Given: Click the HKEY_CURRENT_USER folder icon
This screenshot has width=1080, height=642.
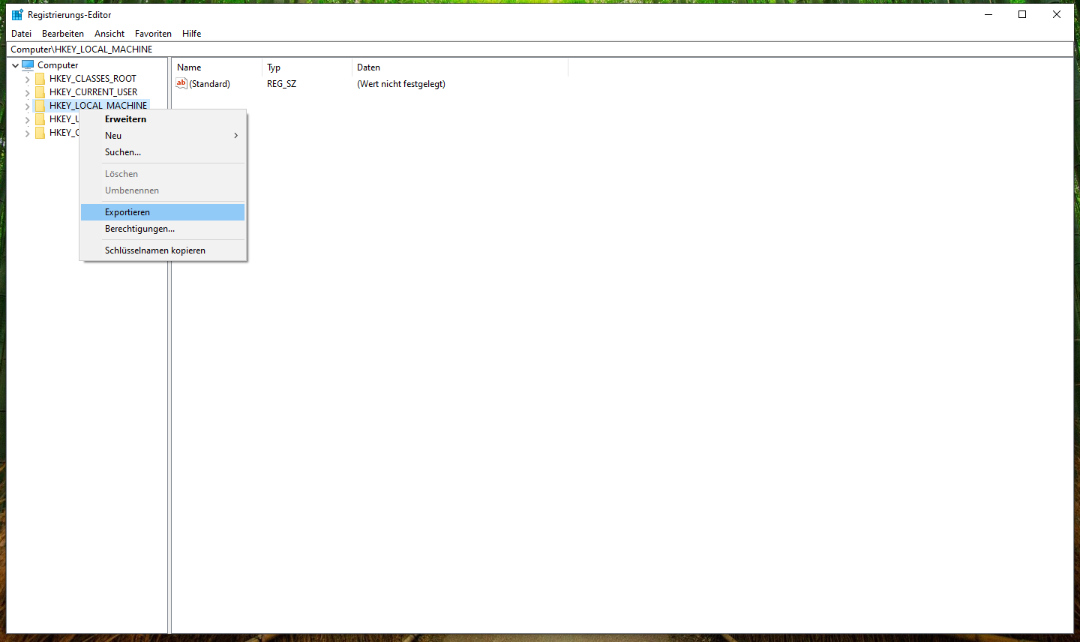Looking at the screenshot, I should (40, 91).
